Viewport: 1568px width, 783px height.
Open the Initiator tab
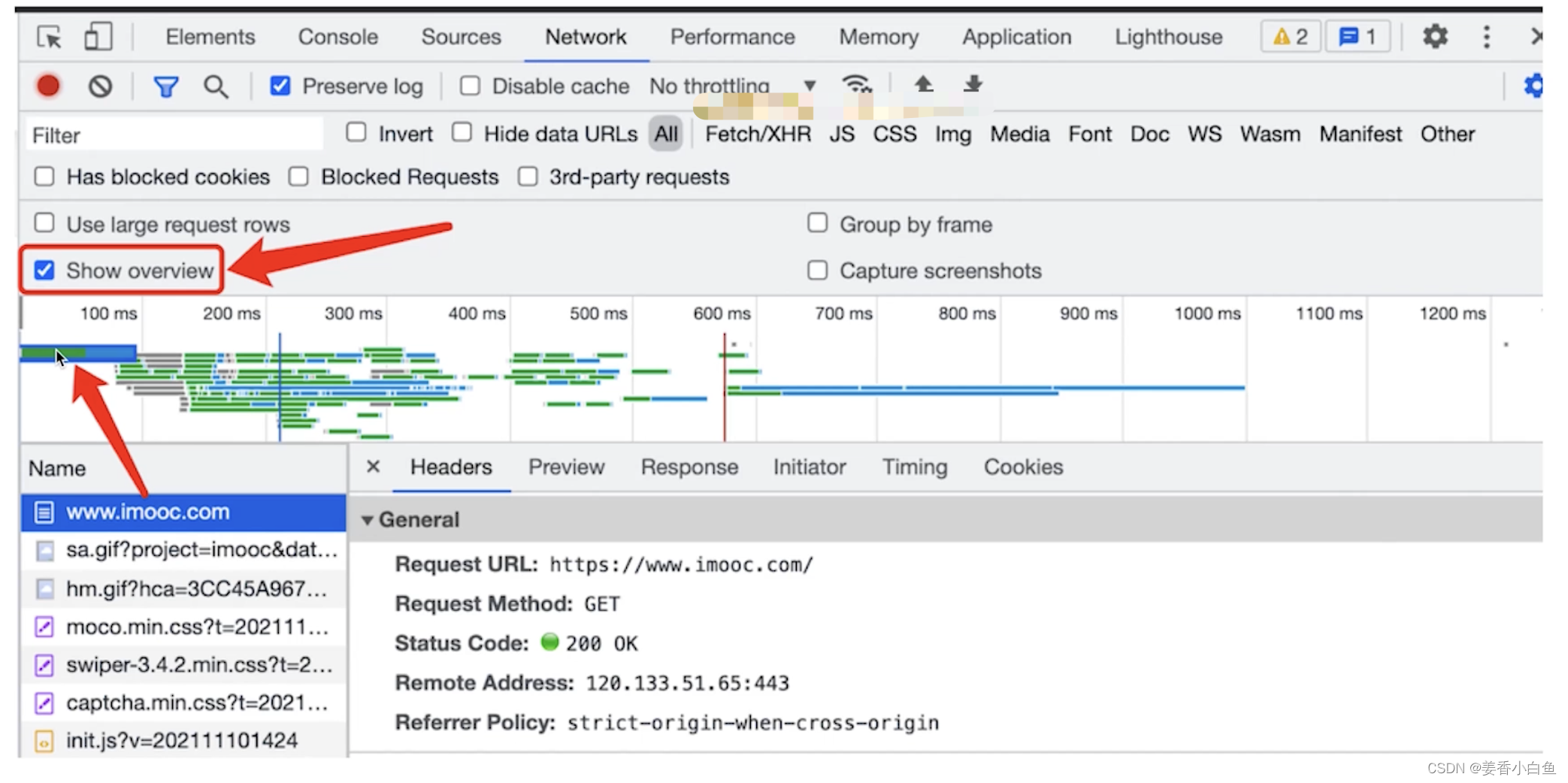pos(810,467)
